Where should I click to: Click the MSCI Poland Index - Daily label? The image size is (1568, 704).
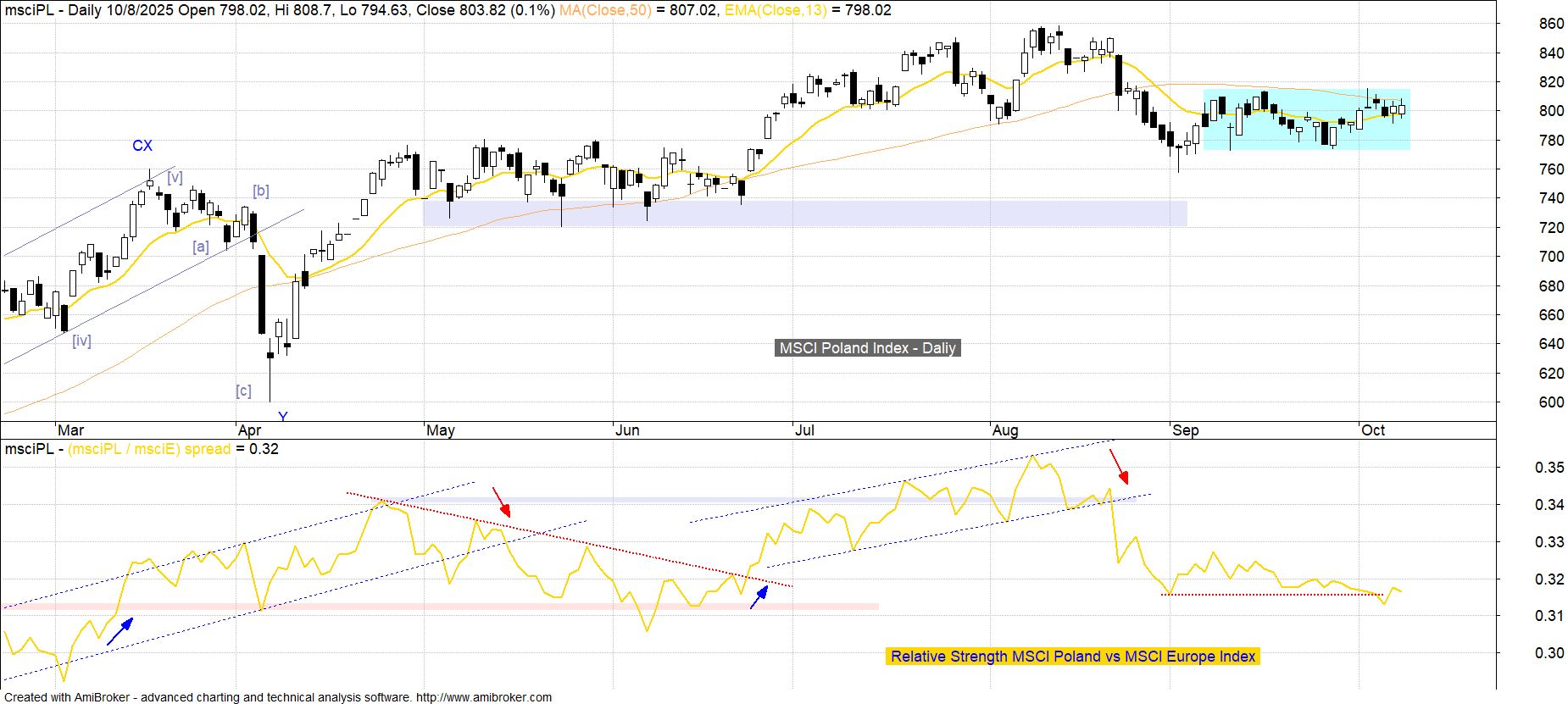click(867, 348)
